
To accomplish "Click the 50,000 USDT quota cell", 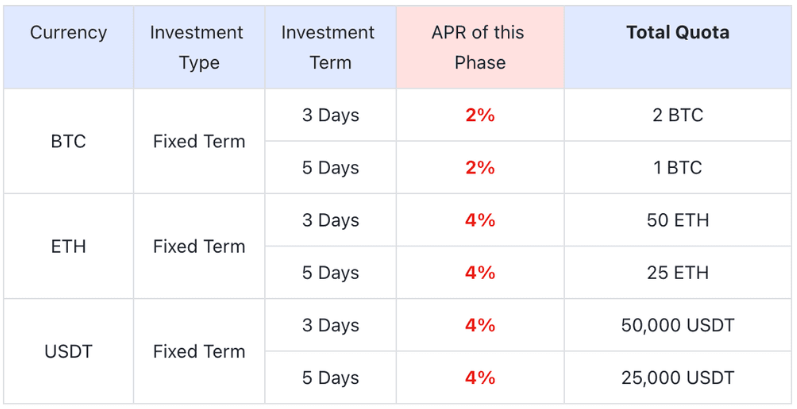I will pos(677,325).
